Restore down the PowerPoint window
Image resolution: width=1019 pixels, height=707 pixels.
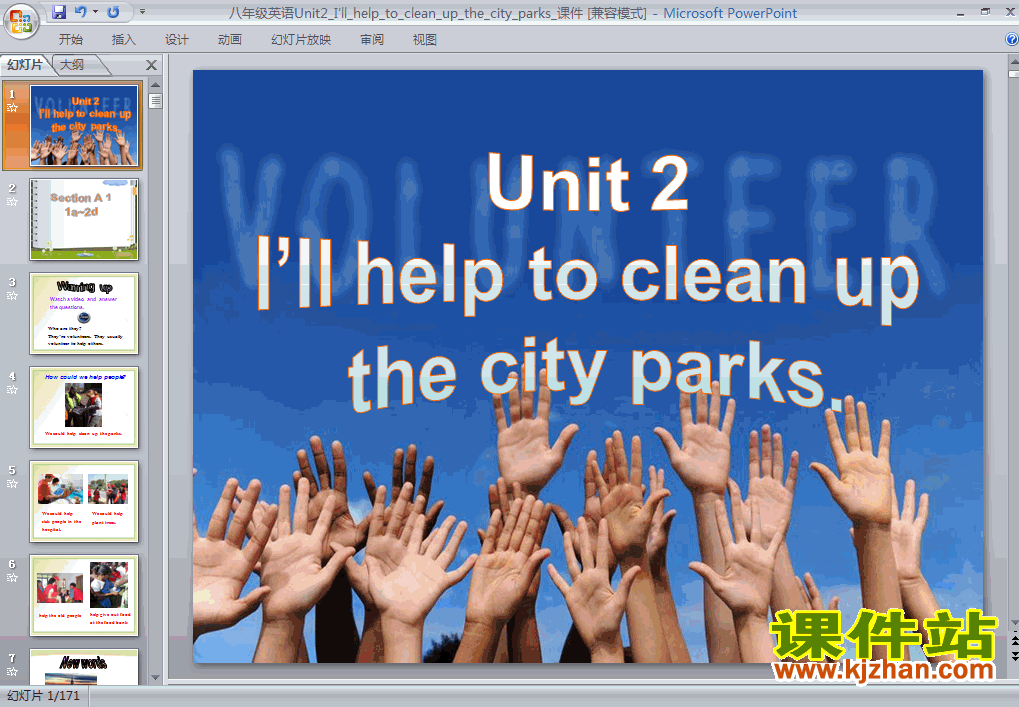pos(986,12)
